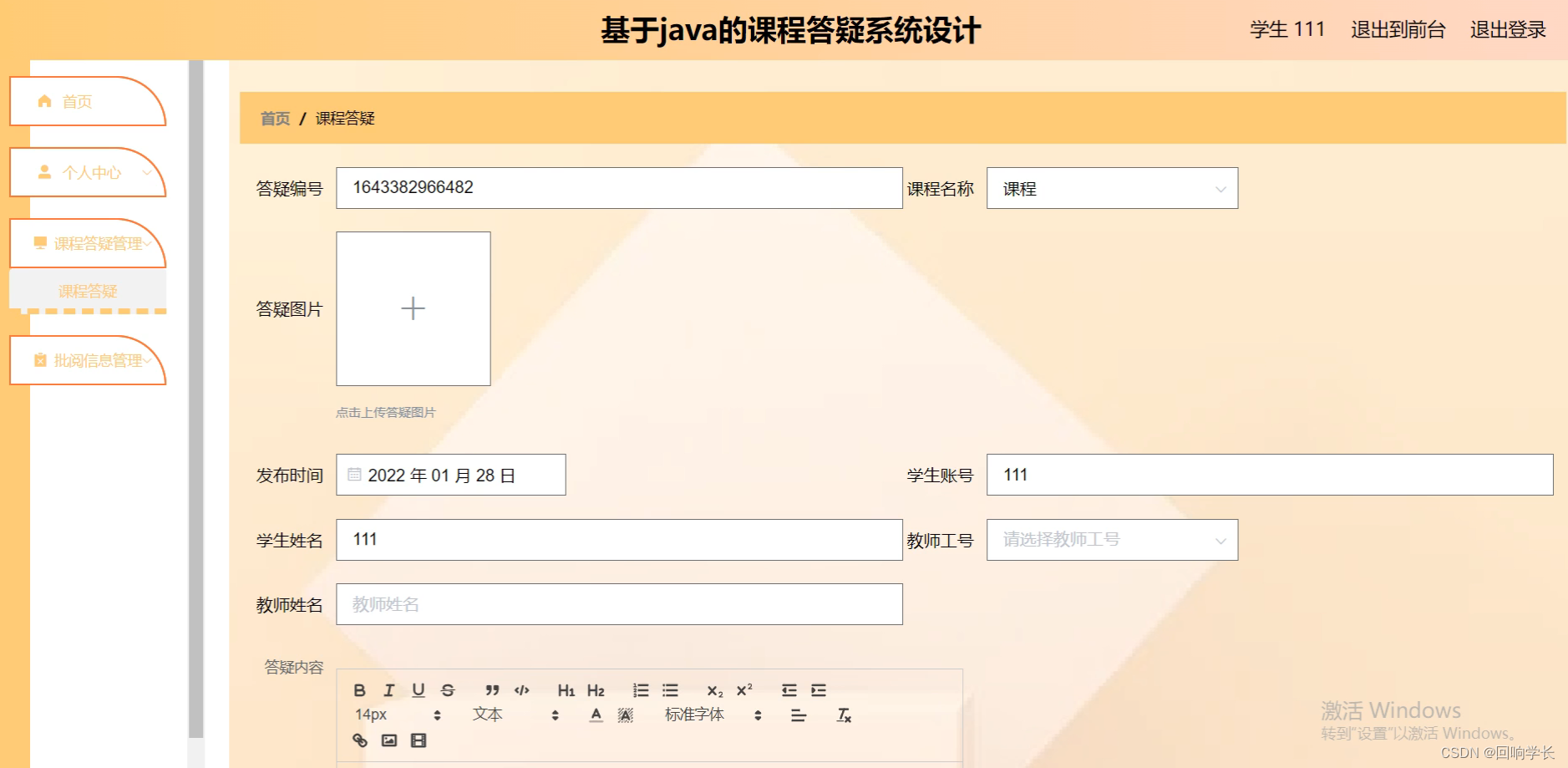Open the 课程名称 course dropdown

(1111, 188)
